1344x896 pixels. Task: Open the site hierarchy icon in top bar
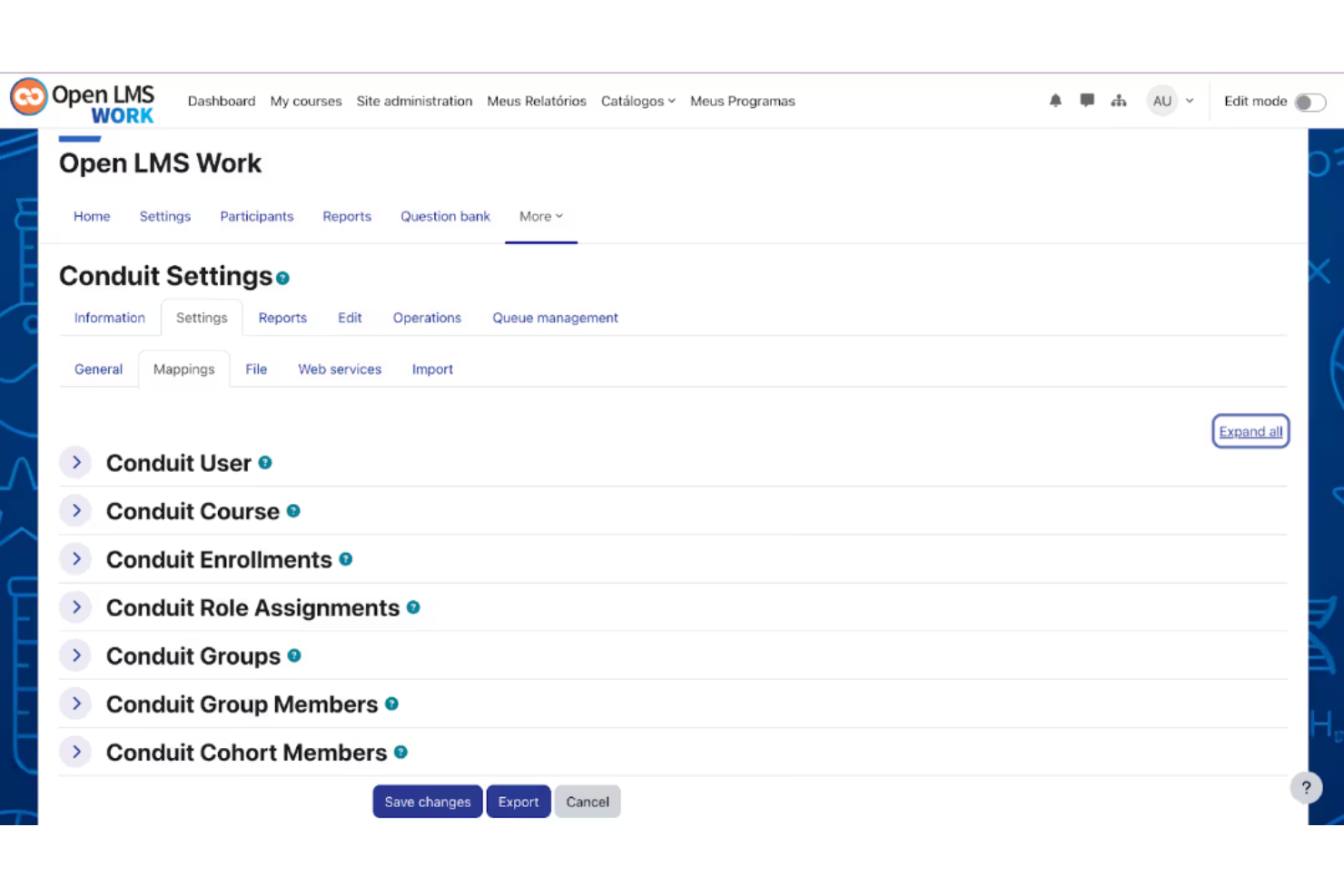pos(1118,101)
